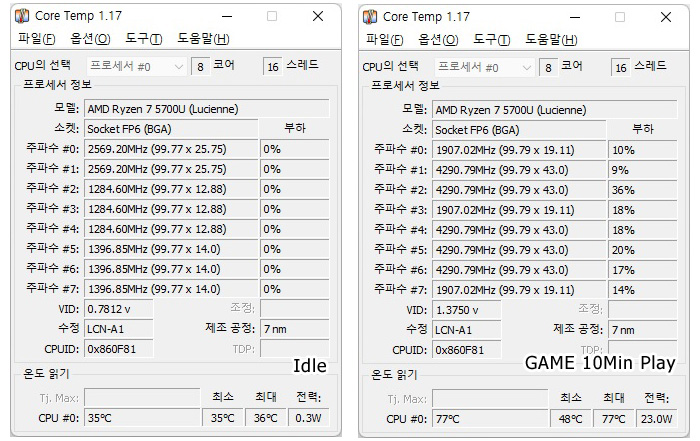Screen dimensions: 700x441
Task: Maximize the left Core Temp window
Action: (x=272, y=16)
